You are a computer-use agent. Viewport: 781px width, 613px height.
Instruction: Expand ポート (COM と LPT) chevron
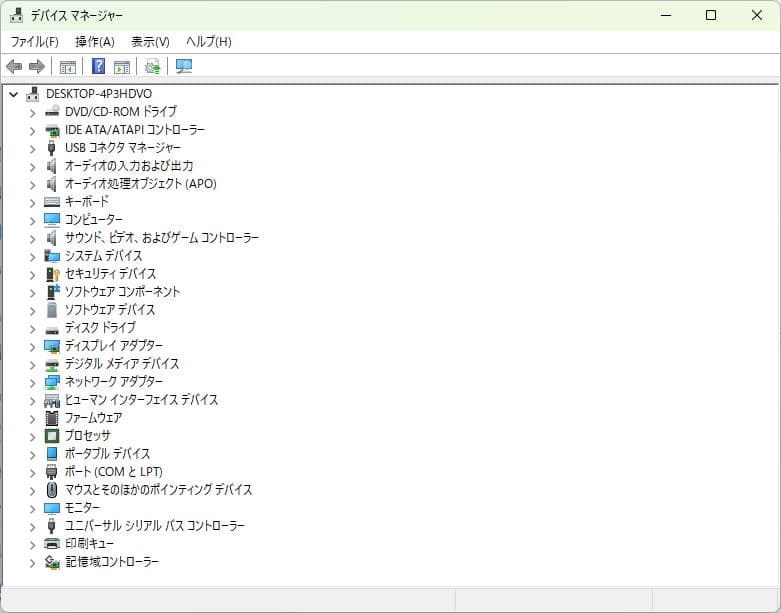pos(32,473)
